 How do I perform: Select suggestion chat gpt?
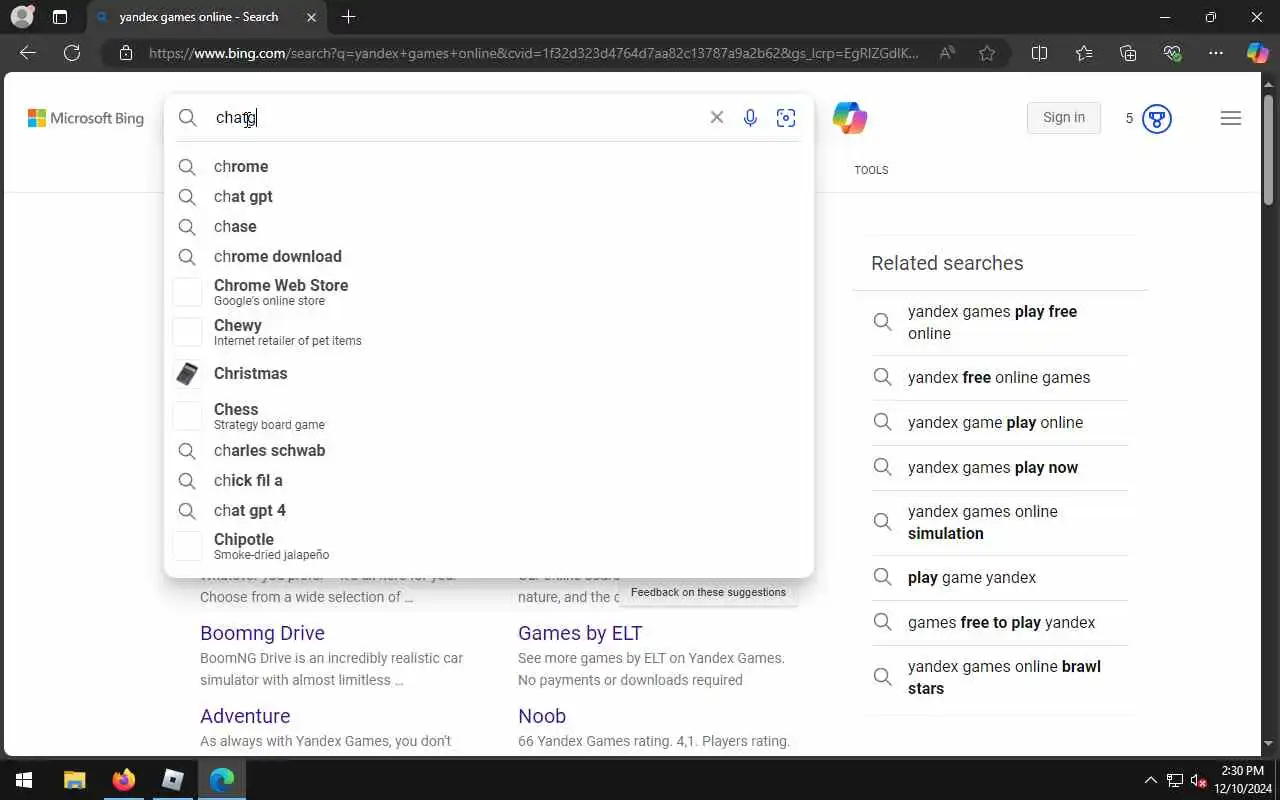(x=489, y=197)
